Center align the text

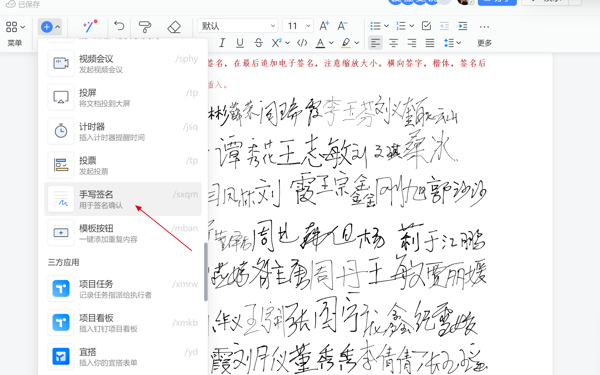(393, 43)
